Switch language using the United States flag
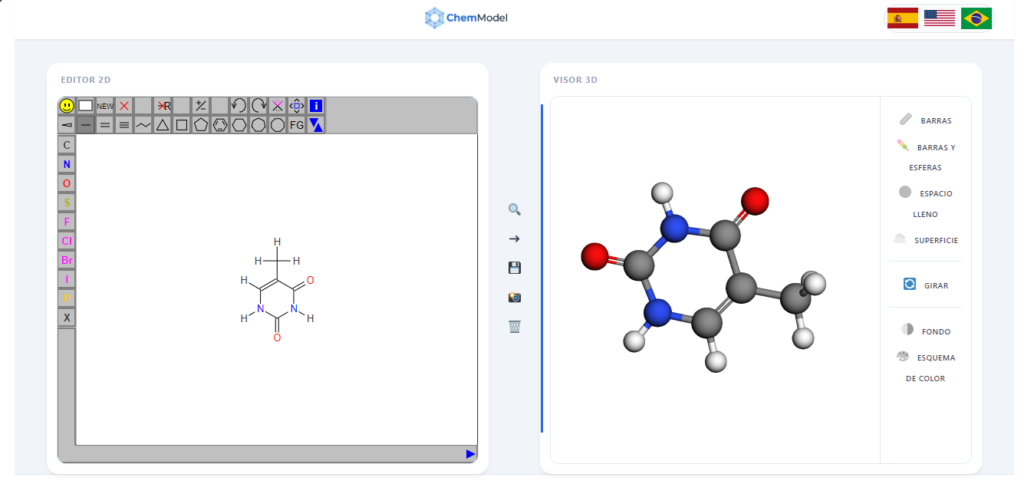 [x=939, y=18]
